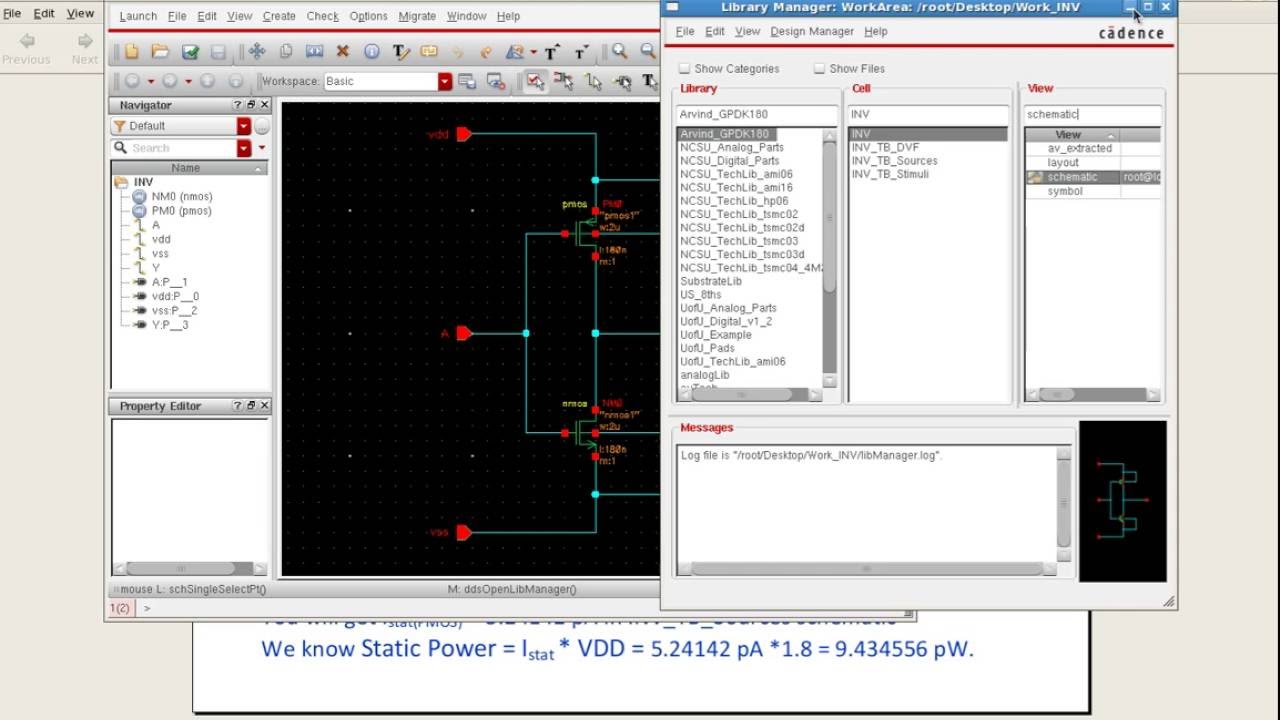Open the dropdown arrow beside the first circular icon
This screenshot has height=720, width=1280.
[x=151, y=81]
